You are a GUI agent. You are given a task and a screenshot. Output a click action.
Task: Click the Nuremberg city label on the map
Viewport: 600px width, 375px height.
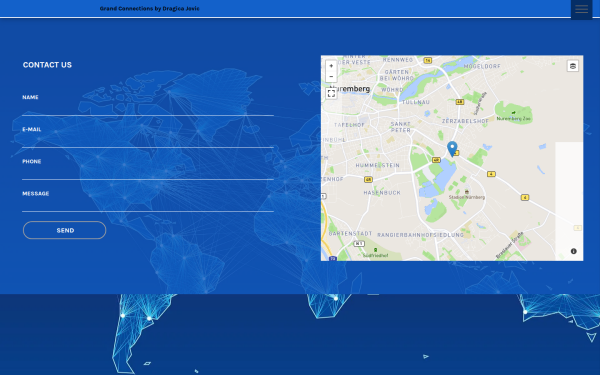(x=350, y=89)
